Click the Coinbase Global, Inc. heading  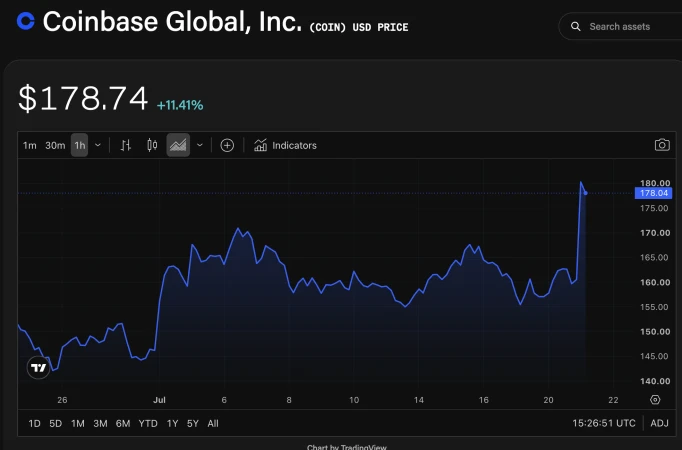(172, 22)
